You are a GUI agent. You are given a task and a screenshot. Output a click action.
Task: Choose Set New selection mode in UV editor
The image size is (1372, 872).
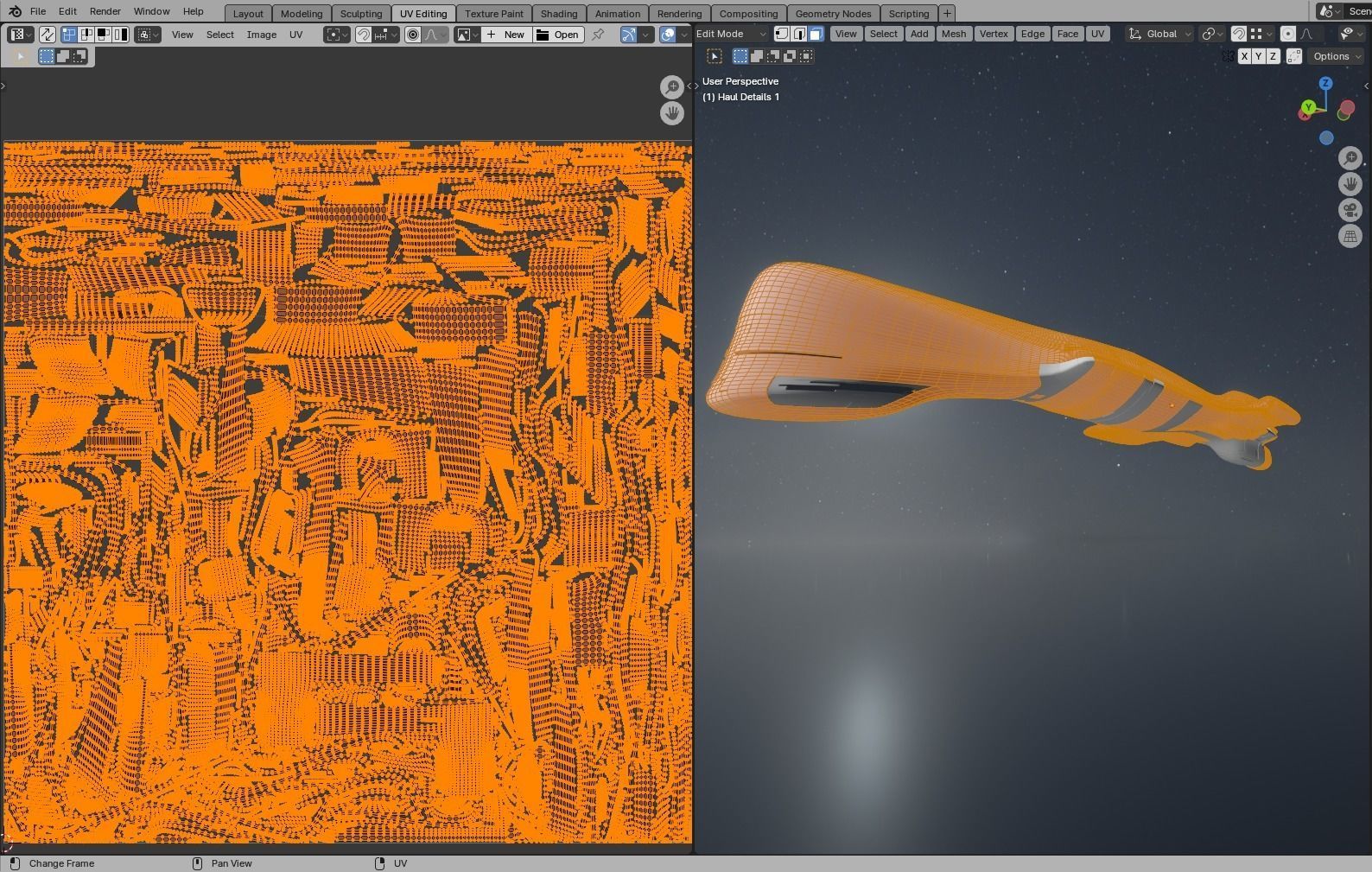click(x=47, y=56)
